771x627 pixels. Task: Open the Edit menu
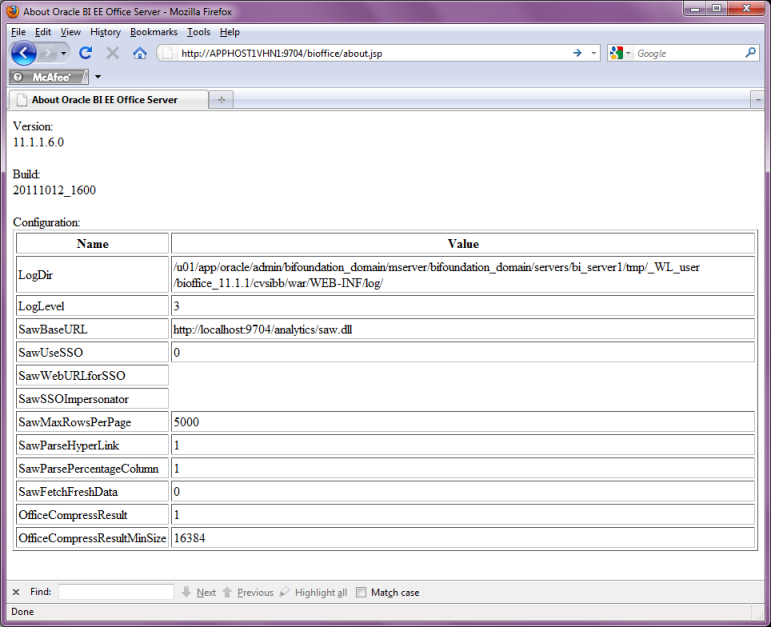click(43, 32)
